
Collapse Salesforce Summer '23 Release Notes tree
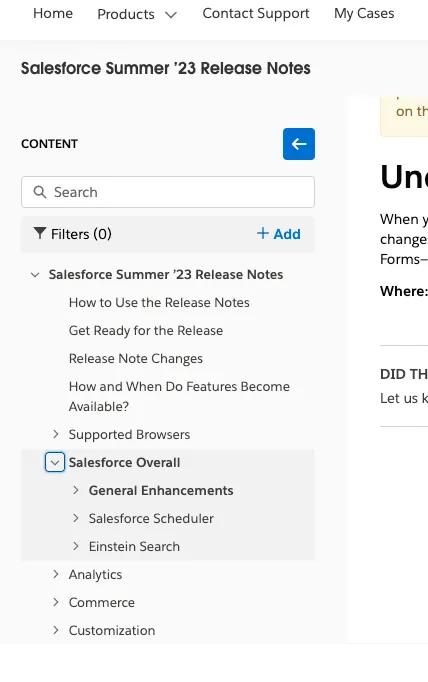coord(35,275)
